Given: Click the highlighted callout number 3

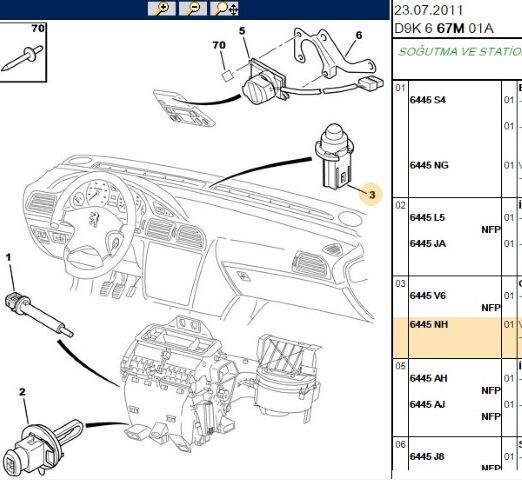Looking at the screenshot, I should [x=372, y=195].
